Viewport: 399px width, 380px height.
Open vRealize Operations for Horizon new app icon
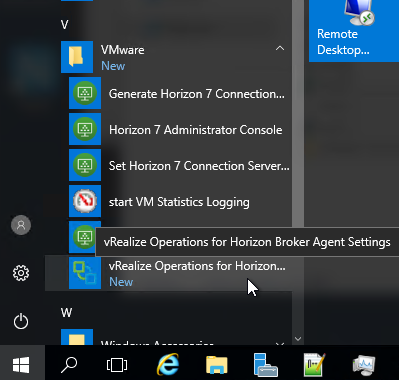coord(85,273)
